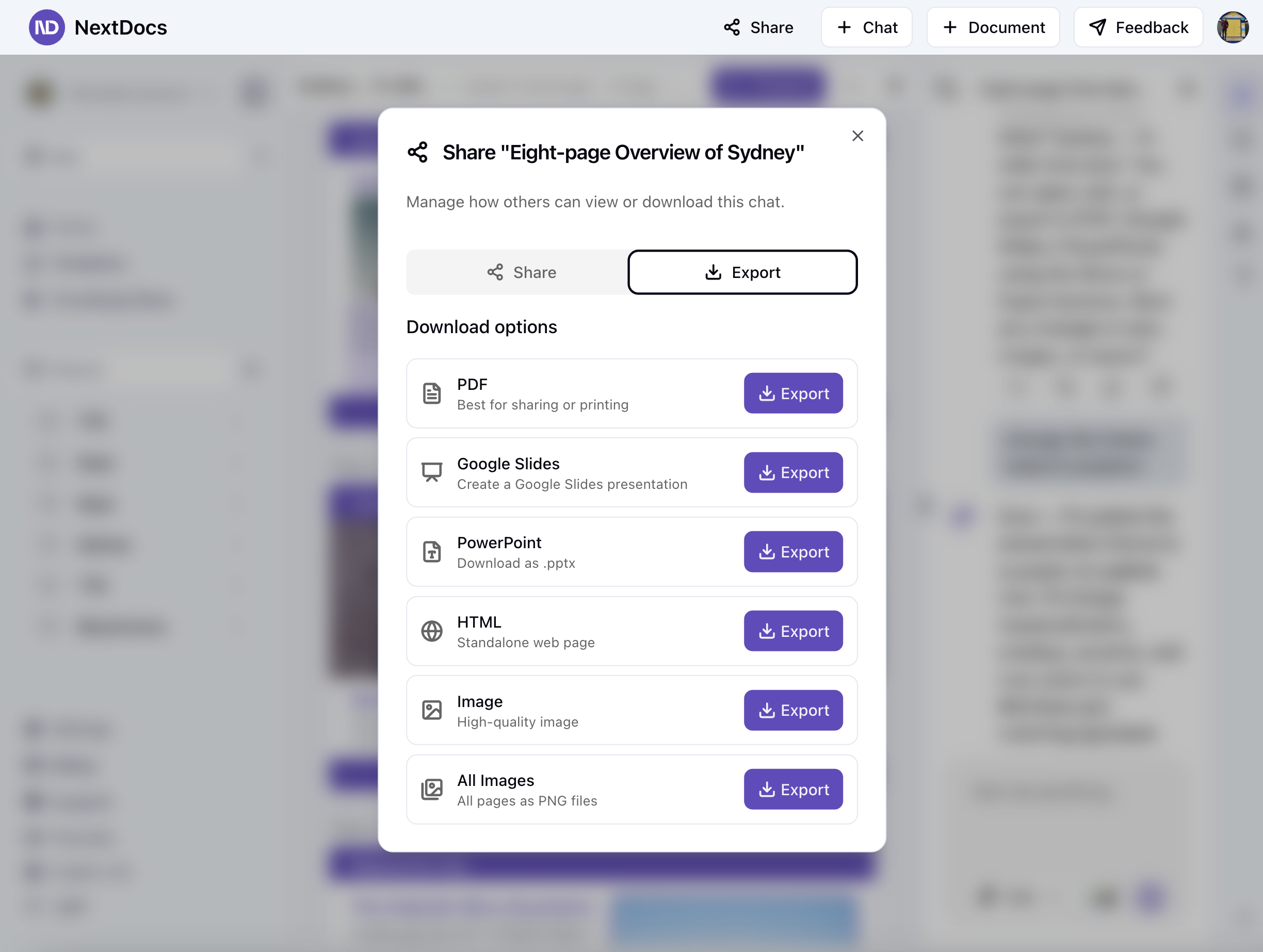The height and width of the screenshot is (952, 1263).
Task: Close the share dialog
Action: click(857, 136)
